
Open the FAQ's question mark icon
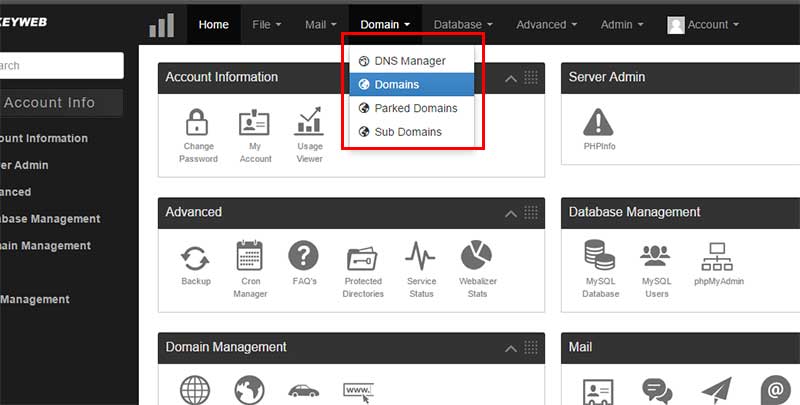point(303,256)
